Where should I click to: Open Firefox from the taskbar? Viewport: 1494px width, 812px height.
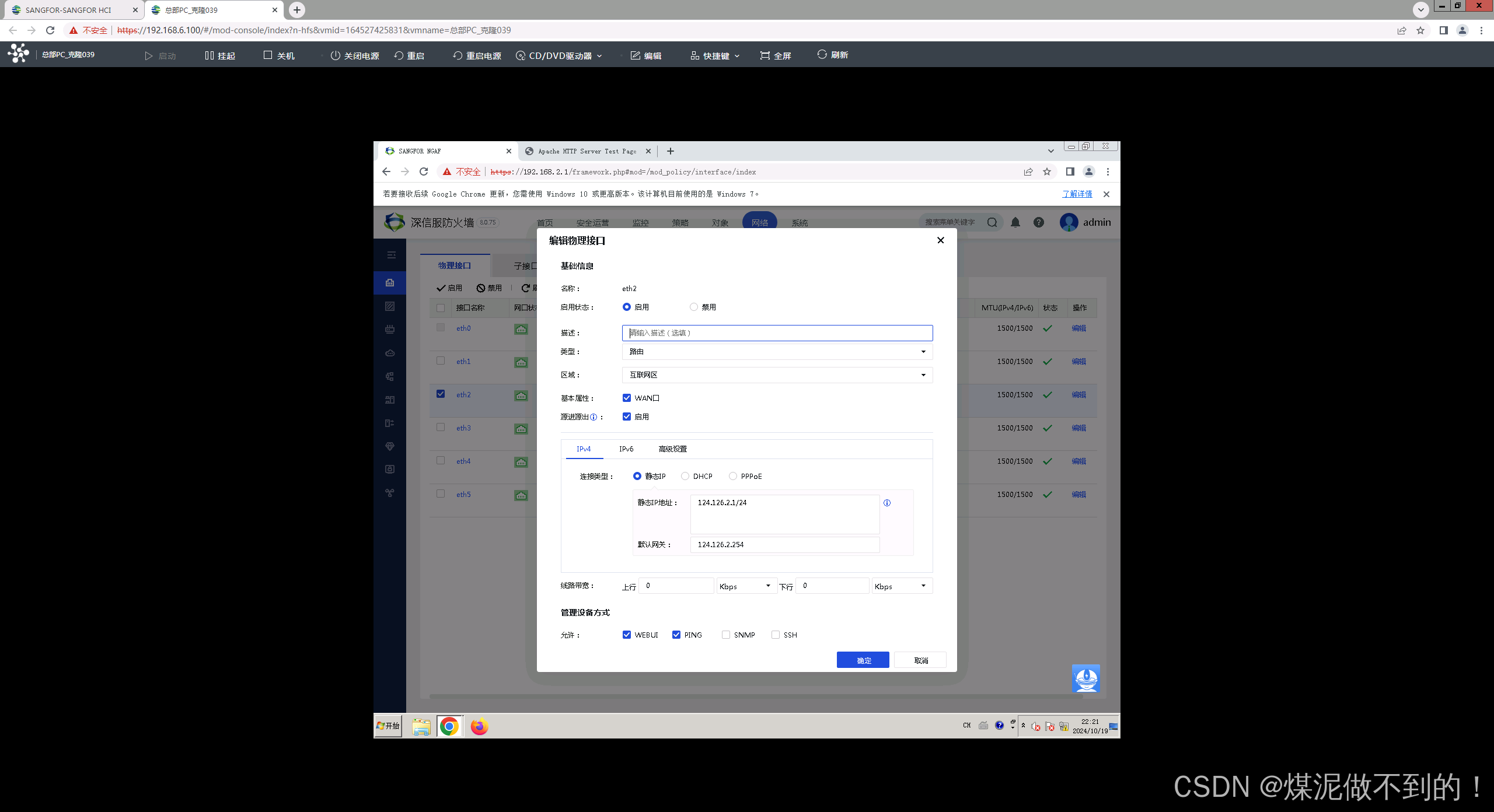click(479, 726)
